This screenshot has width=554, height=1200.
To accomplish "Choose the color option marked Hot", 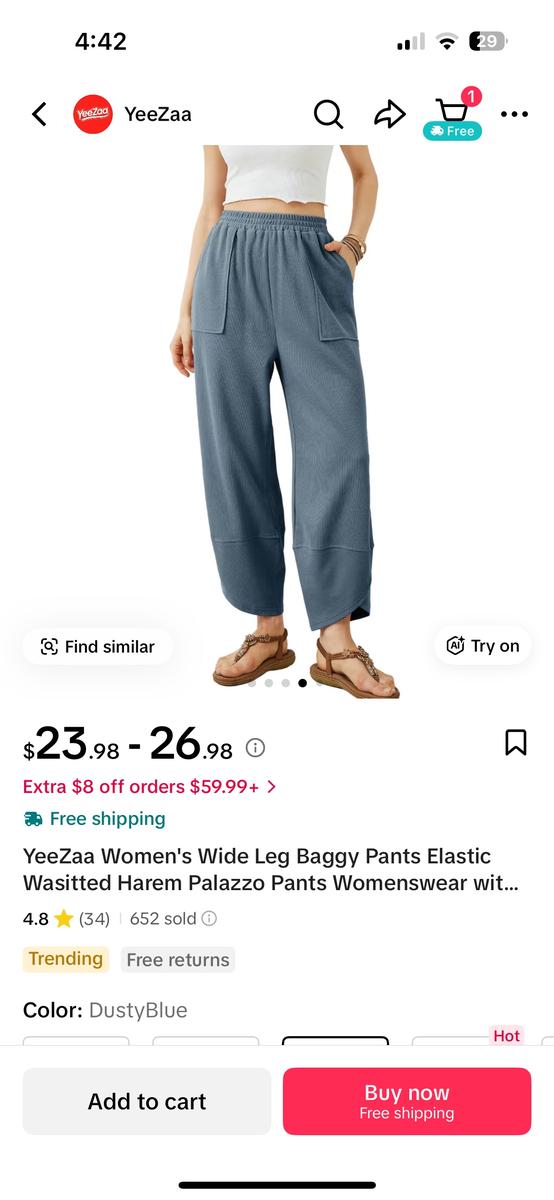I will point(466,1040).
